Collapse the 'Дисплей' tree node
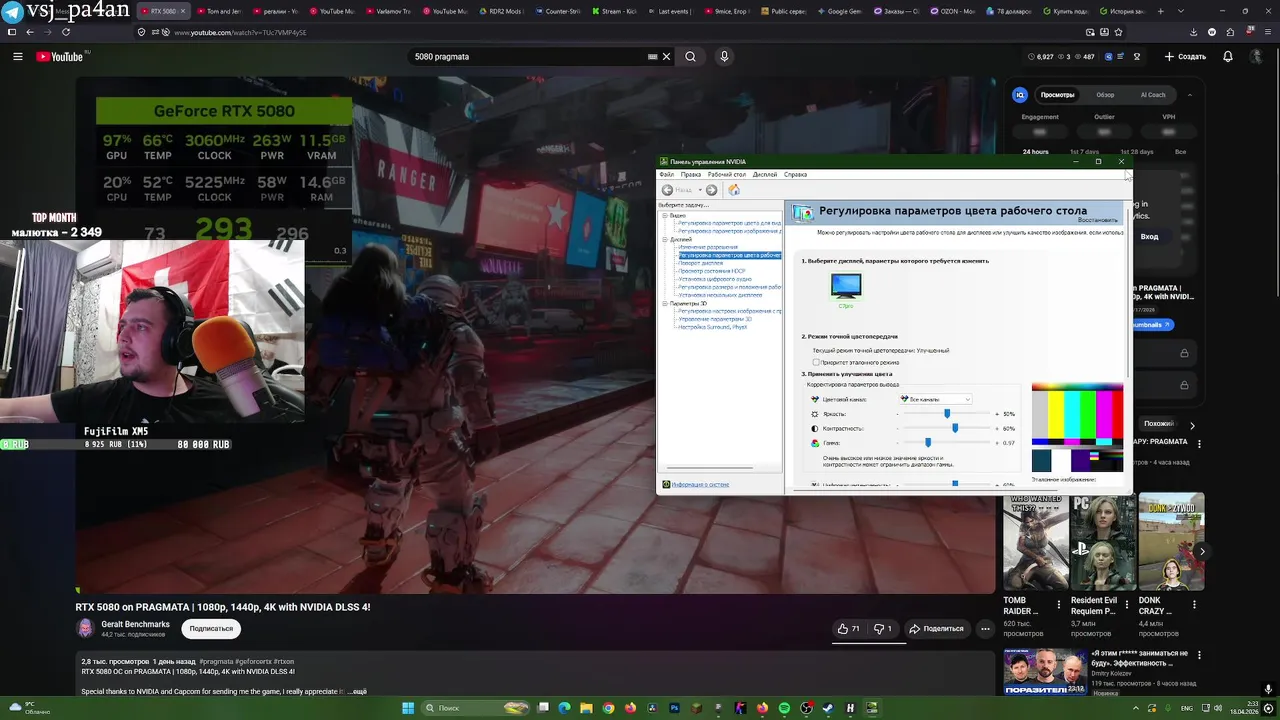 point(664,239)
